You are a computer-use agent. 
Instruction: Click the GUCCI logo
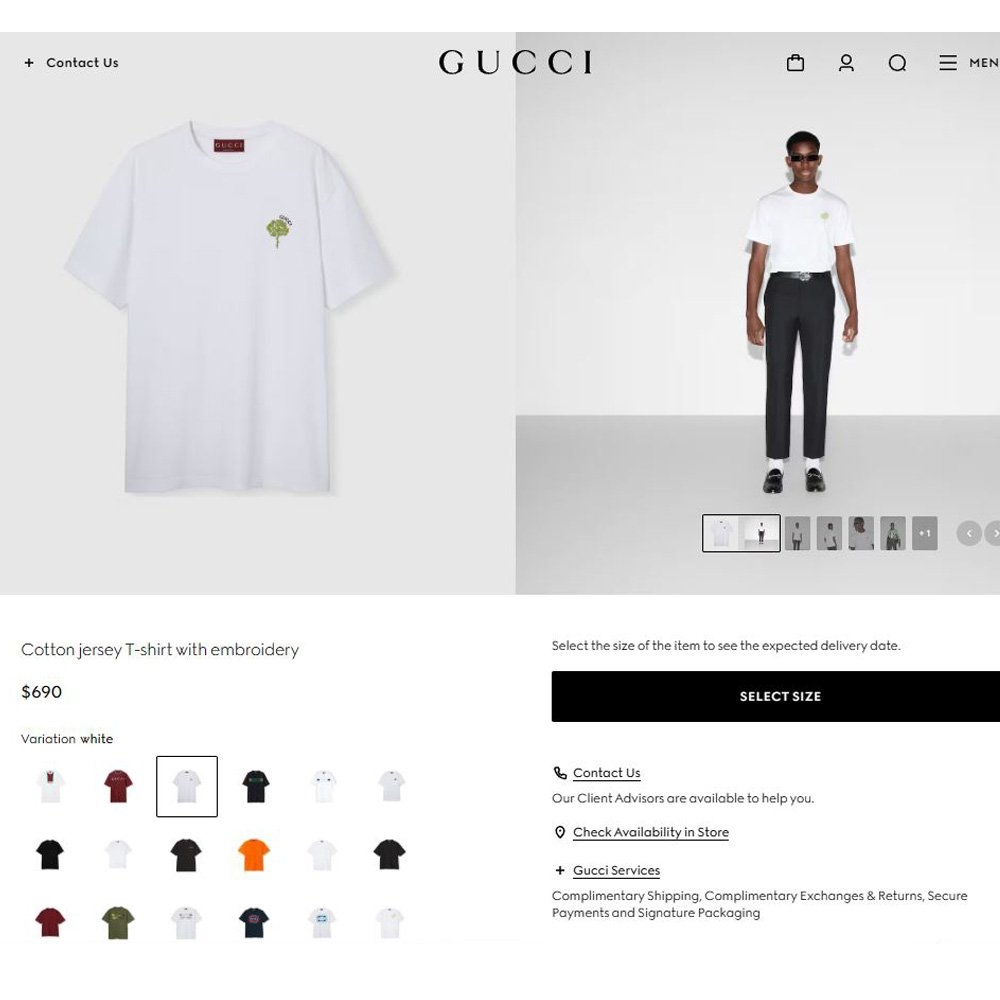click(x=515, y=62)
